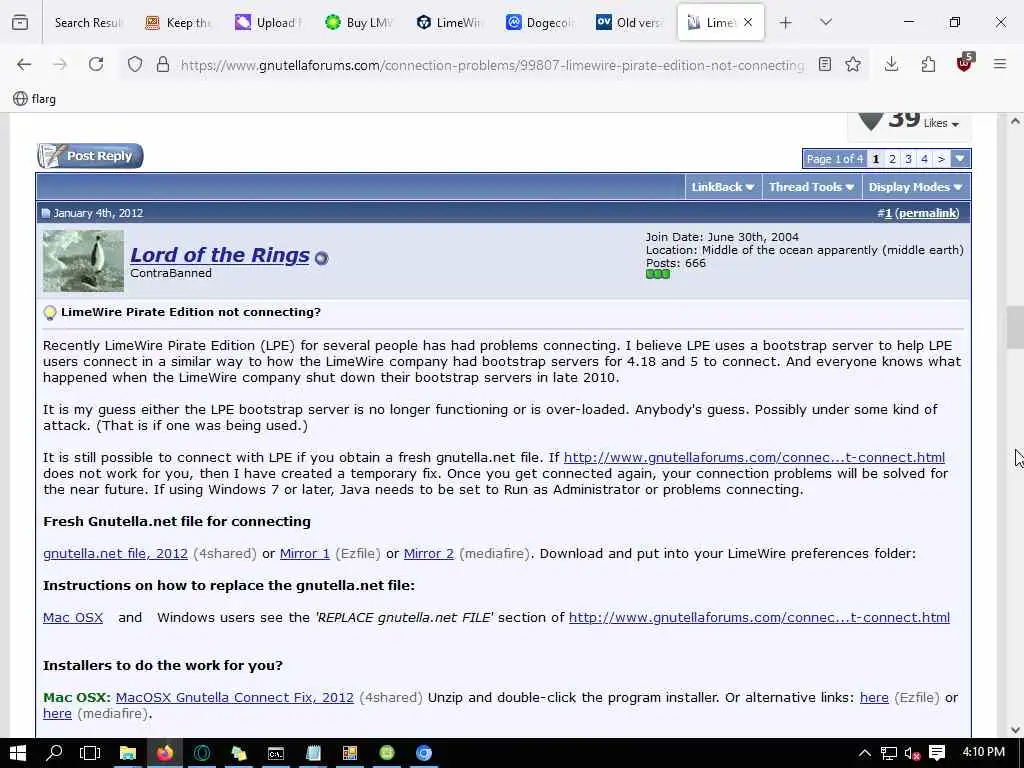The width and height of the screenshot is (1024, 768).
Task: Switch to Upload tab
Action: [x=268, y=23]
